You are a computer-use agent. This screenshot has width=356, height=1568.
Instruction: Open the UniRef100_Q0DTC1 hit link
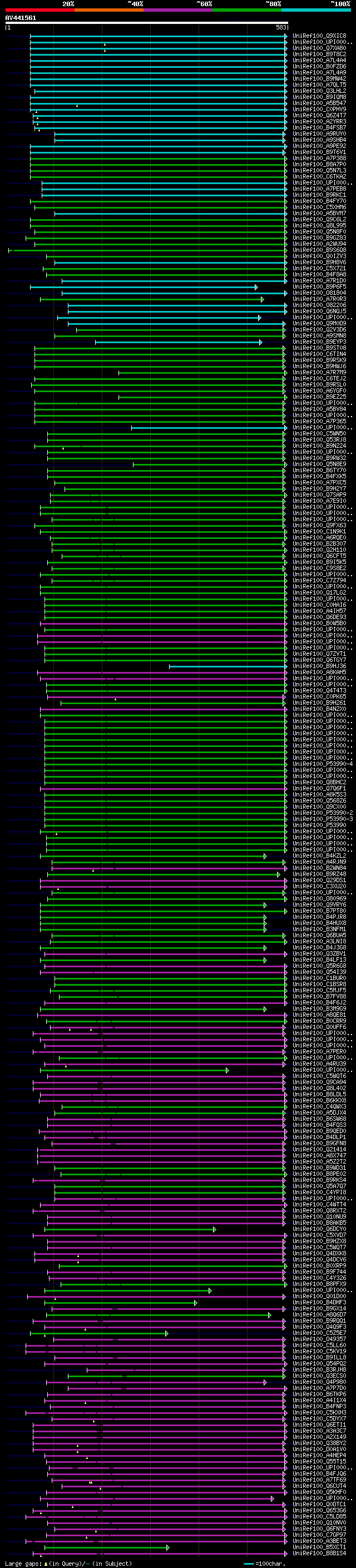pos(319,1505)
